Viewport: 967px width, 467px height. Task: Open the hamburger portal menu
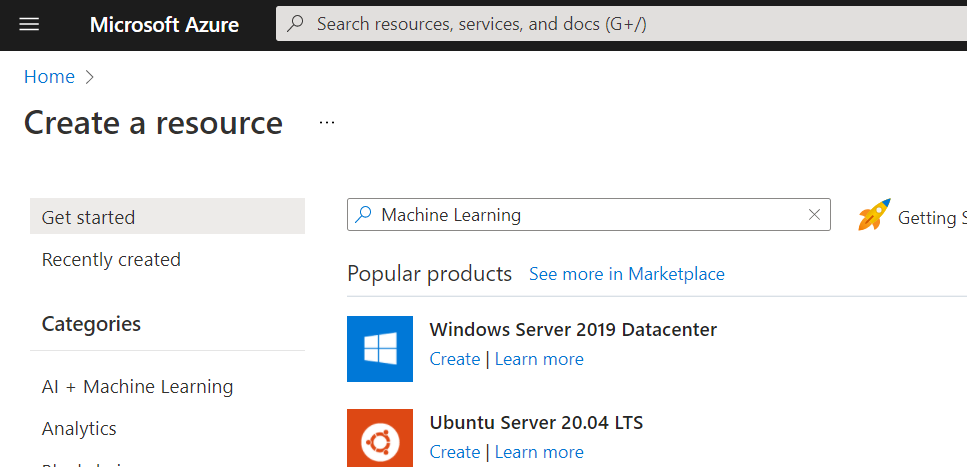point(29,25)
